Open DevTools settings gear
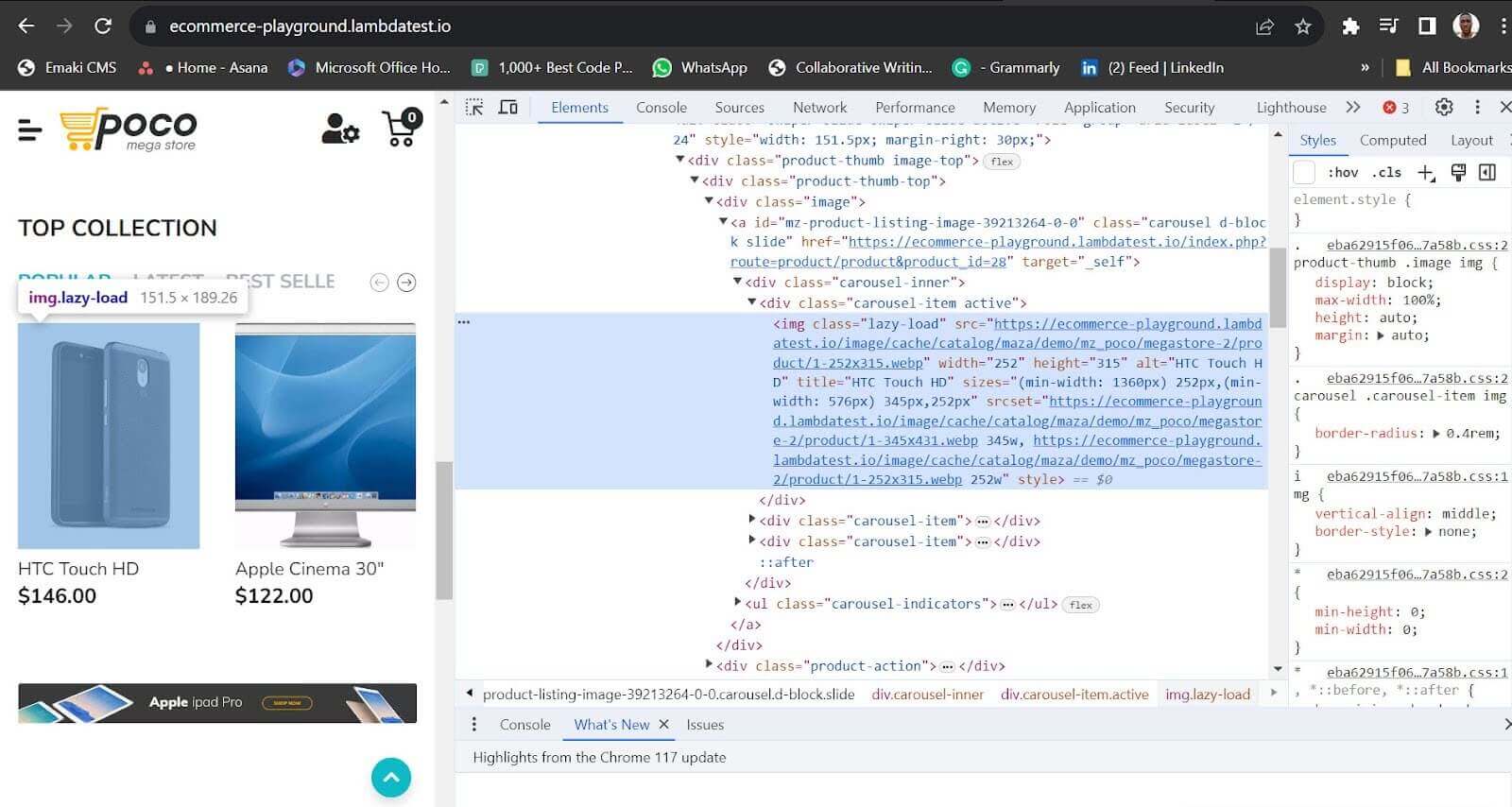The image size is (1512, 807). tap(1444, 107)
